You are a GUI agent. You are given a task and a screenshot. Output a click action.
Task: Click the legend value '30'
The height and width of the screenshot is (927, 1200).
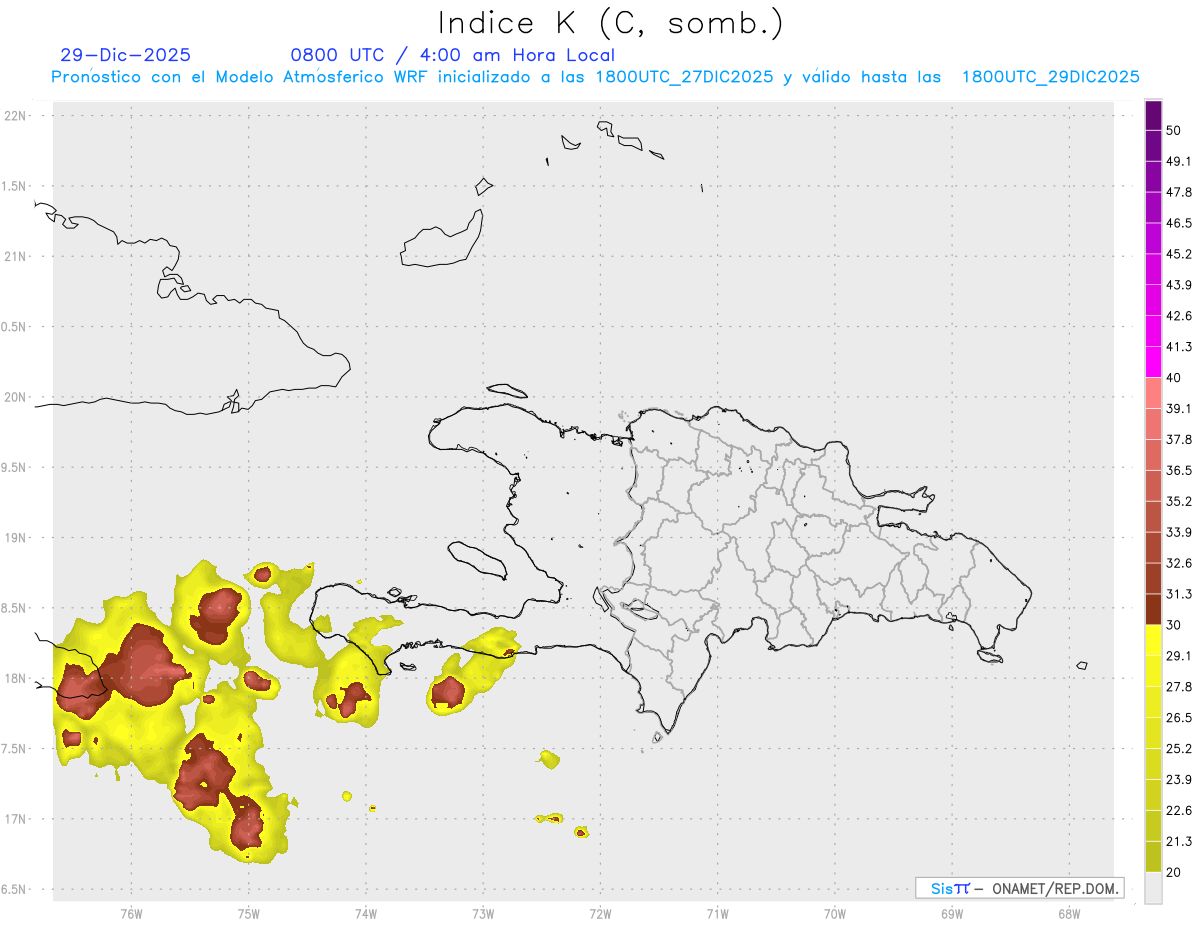pyautogui.click(x=1174, y=625)
